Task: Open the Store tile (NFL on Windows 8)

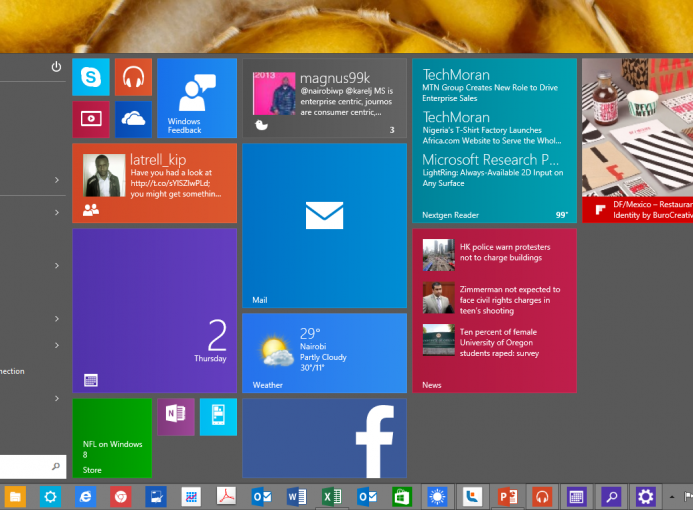Action: 112,438
